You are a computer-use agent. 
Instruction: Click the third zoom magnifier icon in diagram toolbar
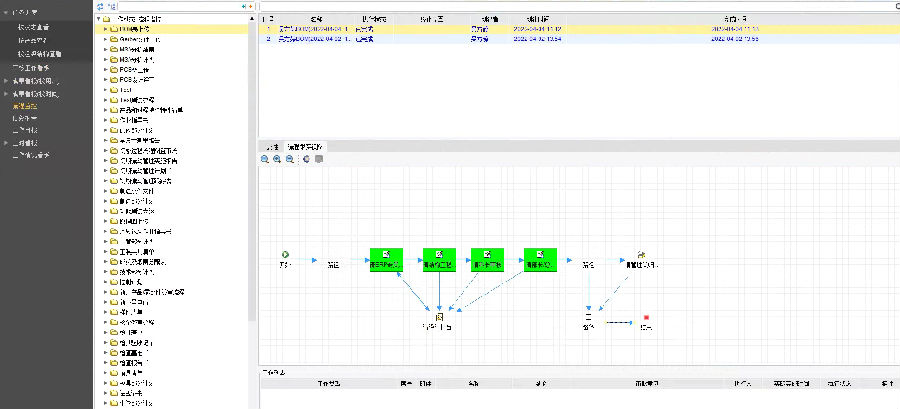pyautogui.click(x=289, y=159)
